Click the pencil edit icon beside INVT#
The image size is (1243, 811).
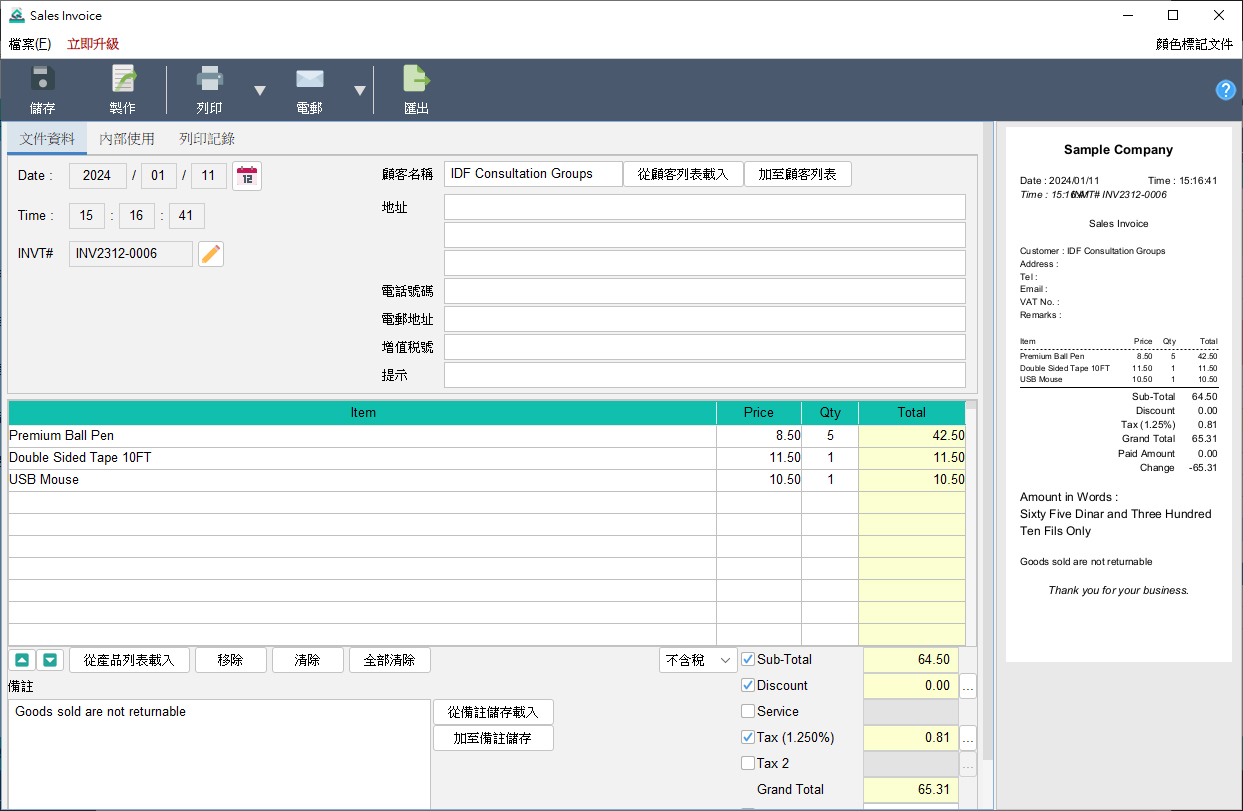(211, 254)
